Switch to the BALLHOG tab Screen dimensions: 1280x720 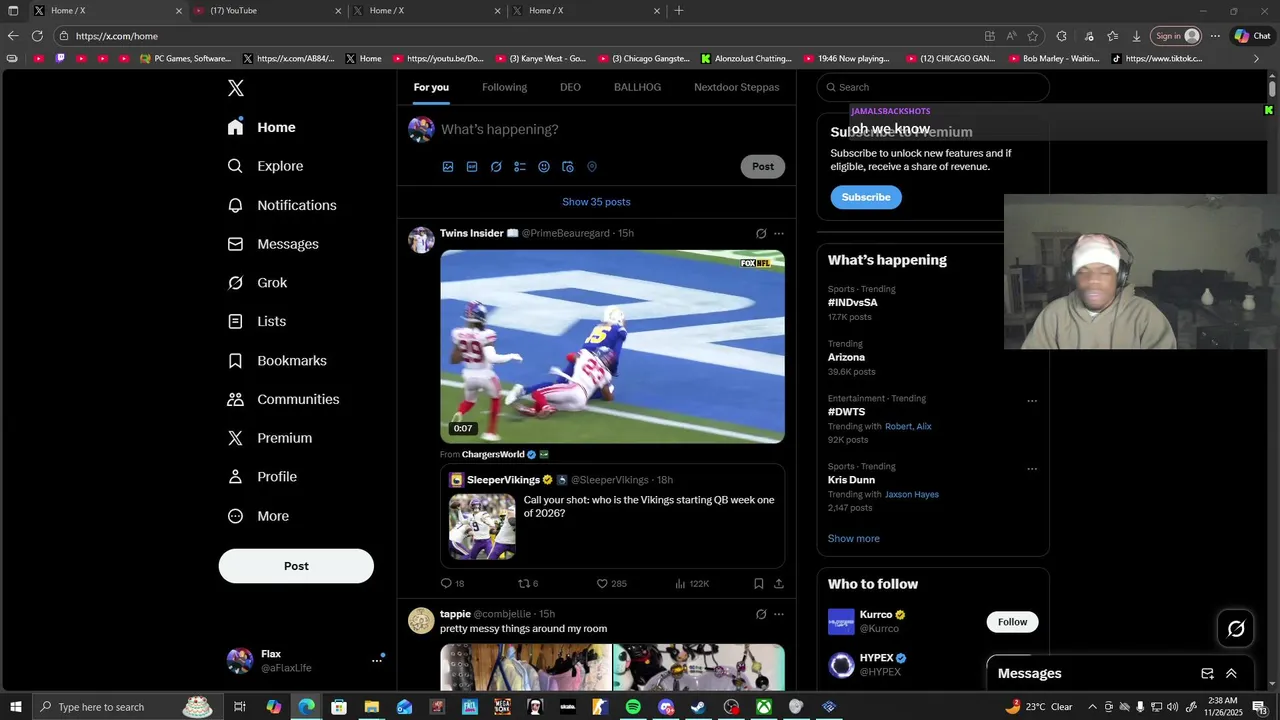(x=637, y=87)
